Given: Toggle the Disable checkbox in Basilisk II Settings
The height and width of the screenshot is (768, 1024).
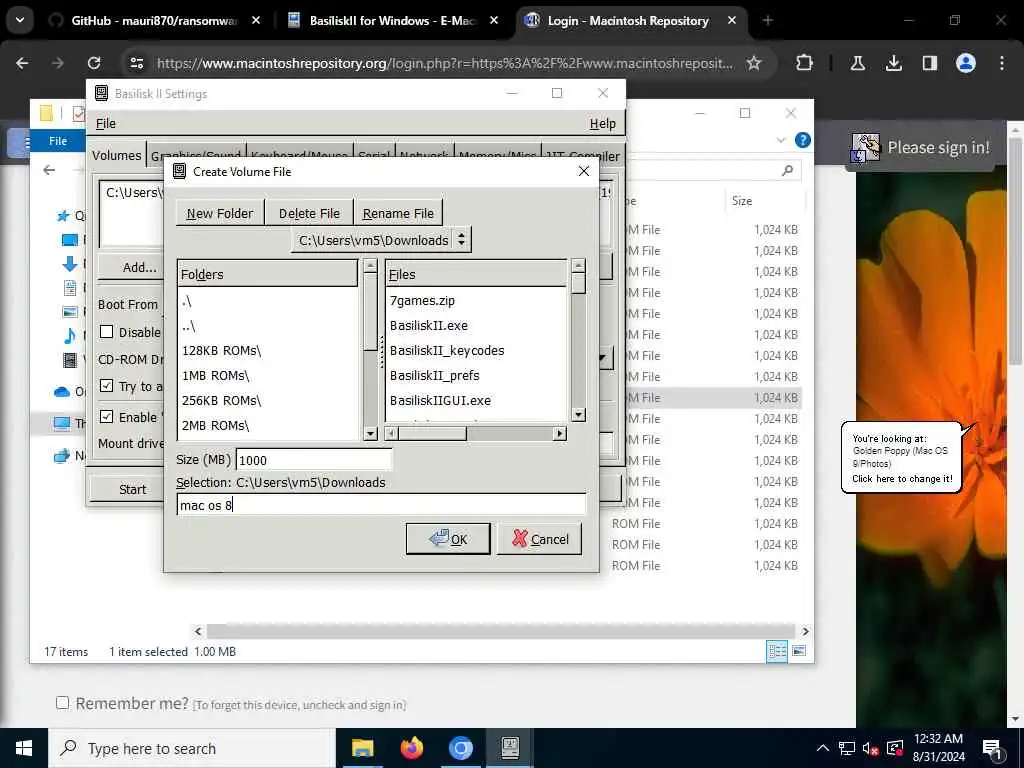Looking at the screenshot, I should tap(106, 332).
